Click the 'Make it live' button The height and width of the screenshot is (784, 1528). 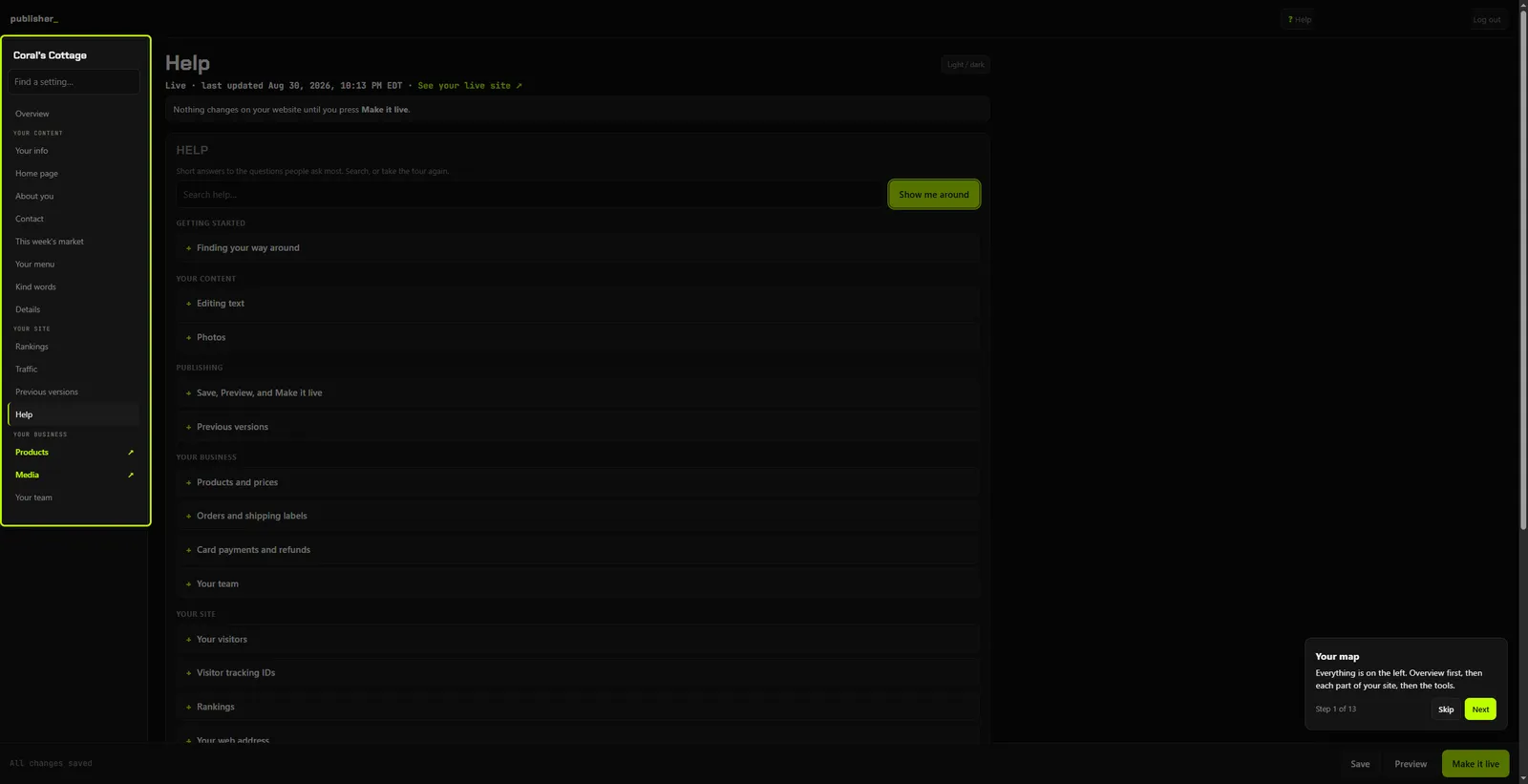coord(1475,764)
